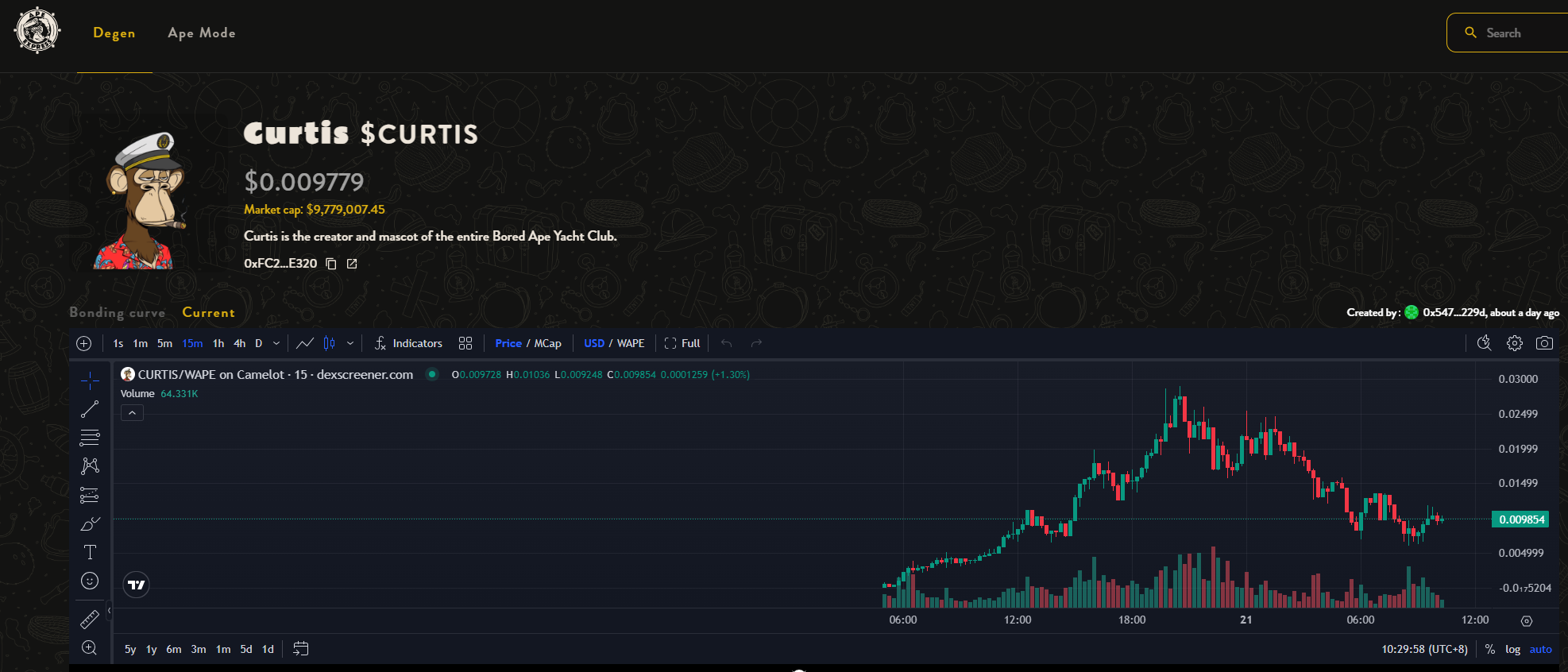
Task: Open the chart style dropdown chevron
Action: point(350,343)
